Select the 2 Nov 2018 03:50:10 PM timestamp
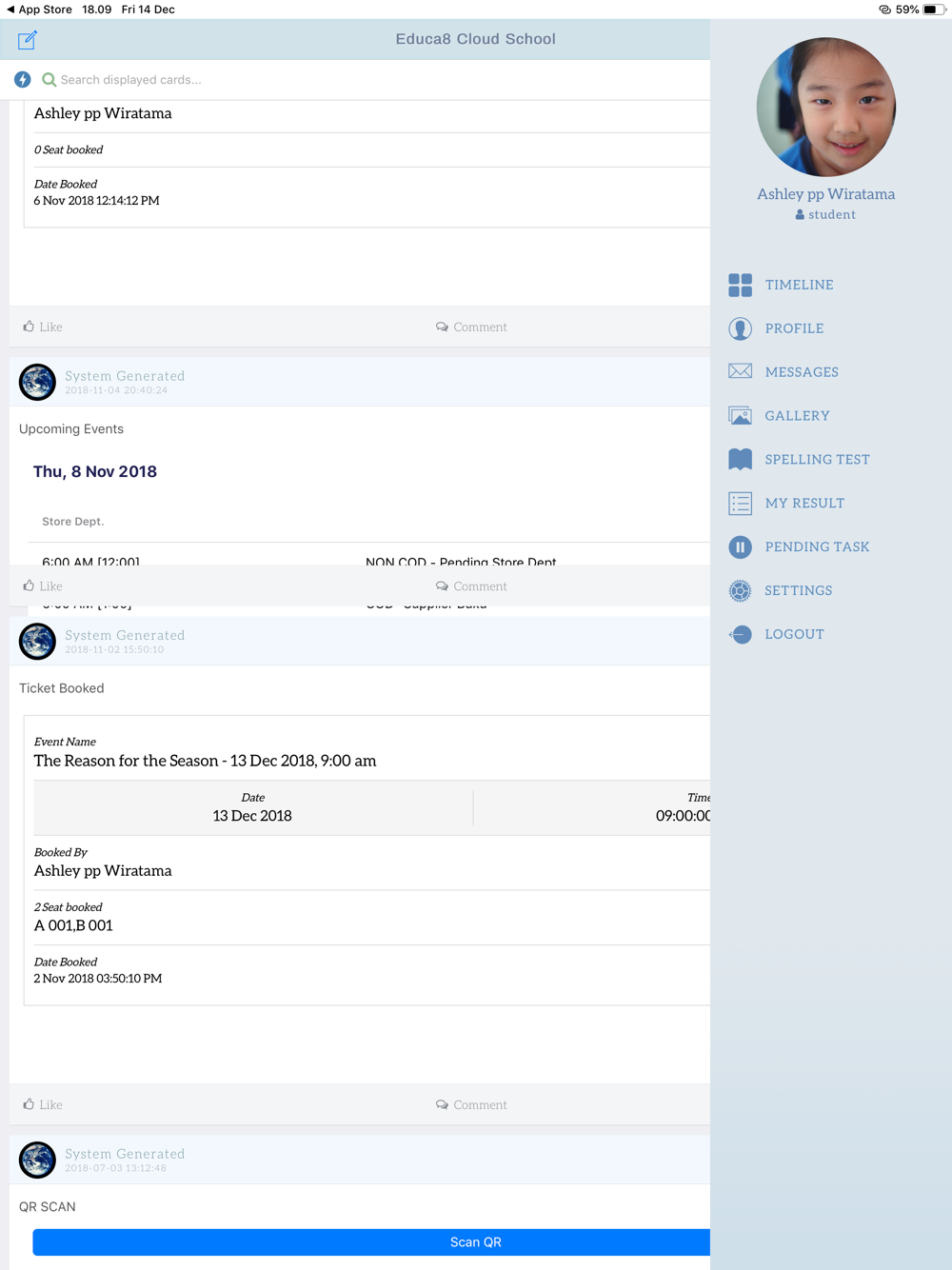The width and height of the screenshot is (952, 1270). (98, 979)
